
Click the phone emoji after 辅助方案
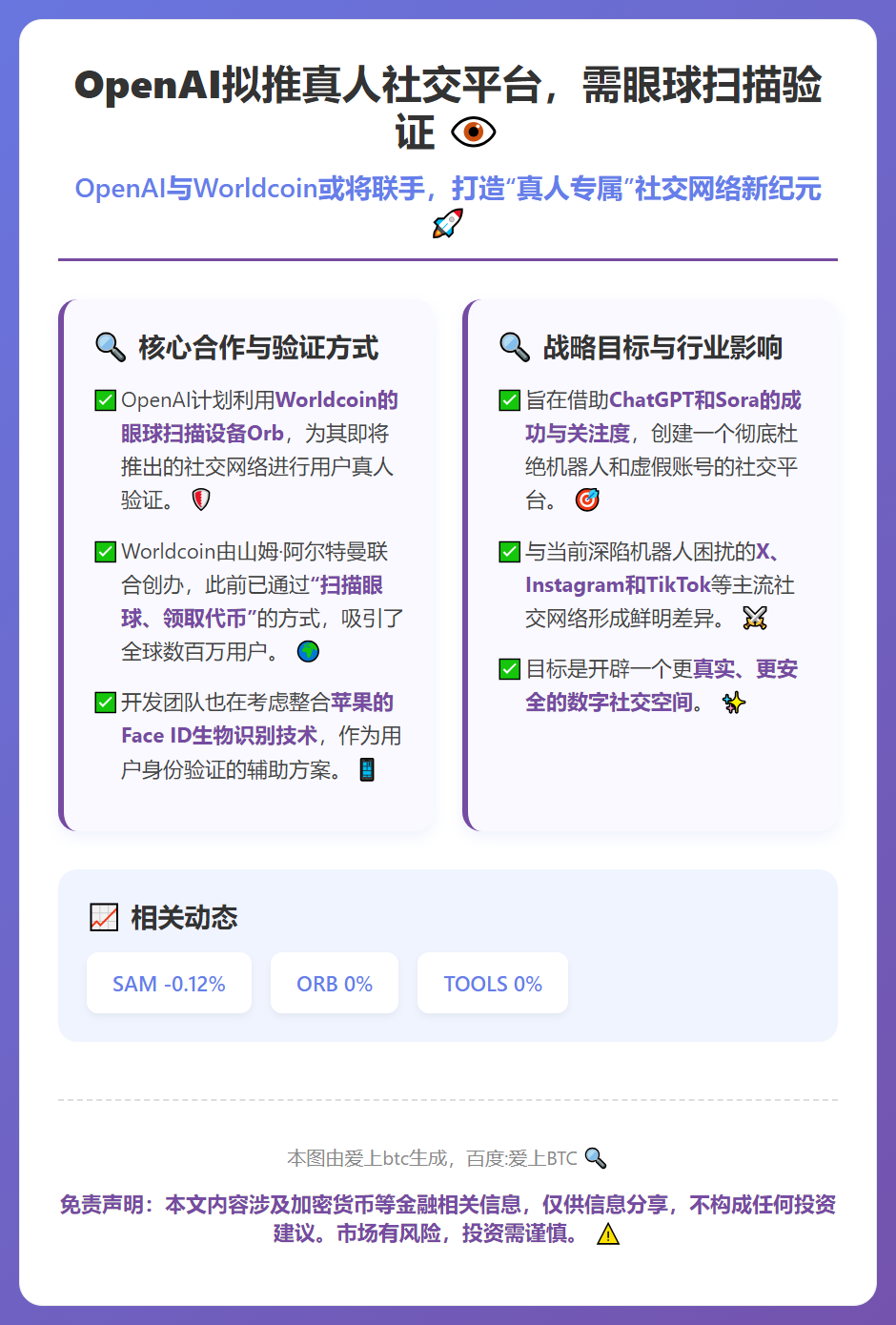(x=367, y=769)
